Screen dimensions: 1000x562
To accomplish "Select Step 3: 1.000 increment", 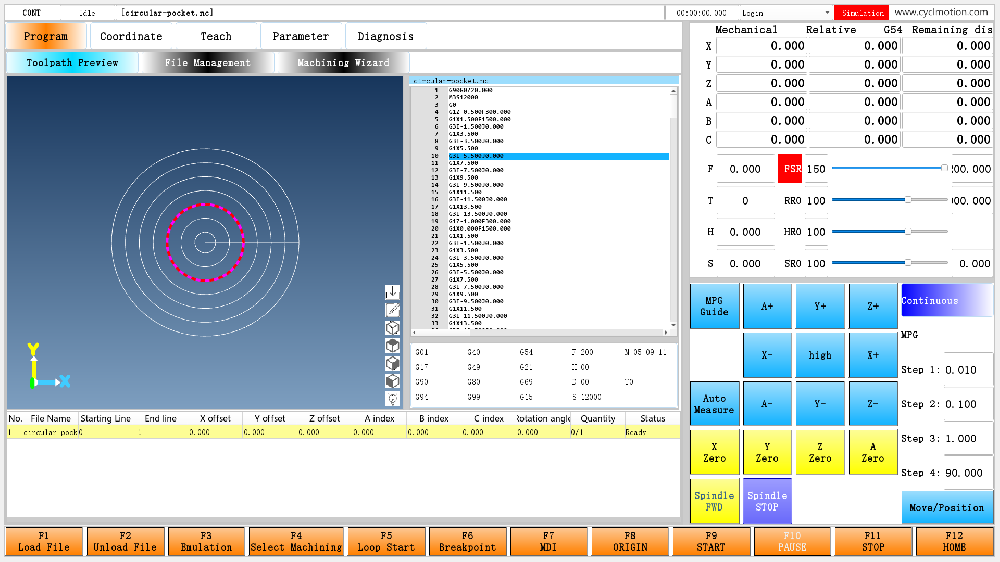I will 946,438.
